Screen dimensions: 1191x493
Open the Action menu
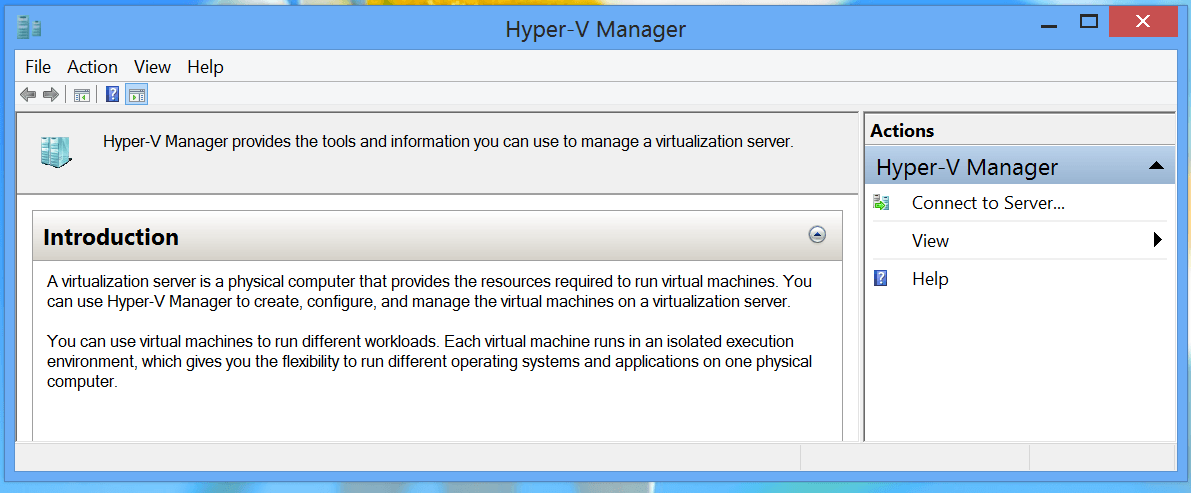coord(93,67)
